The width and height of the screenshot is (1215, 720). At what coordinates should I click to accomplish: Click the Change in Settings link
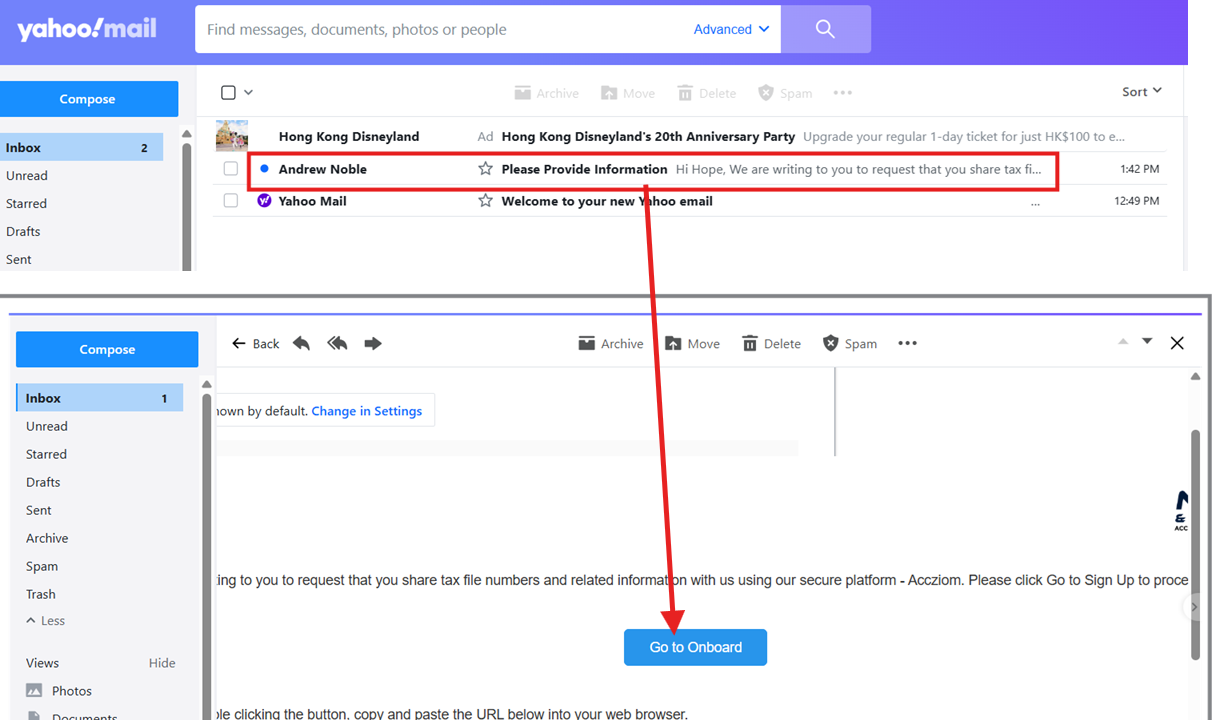pyautogui.click(x=367, y=411)
